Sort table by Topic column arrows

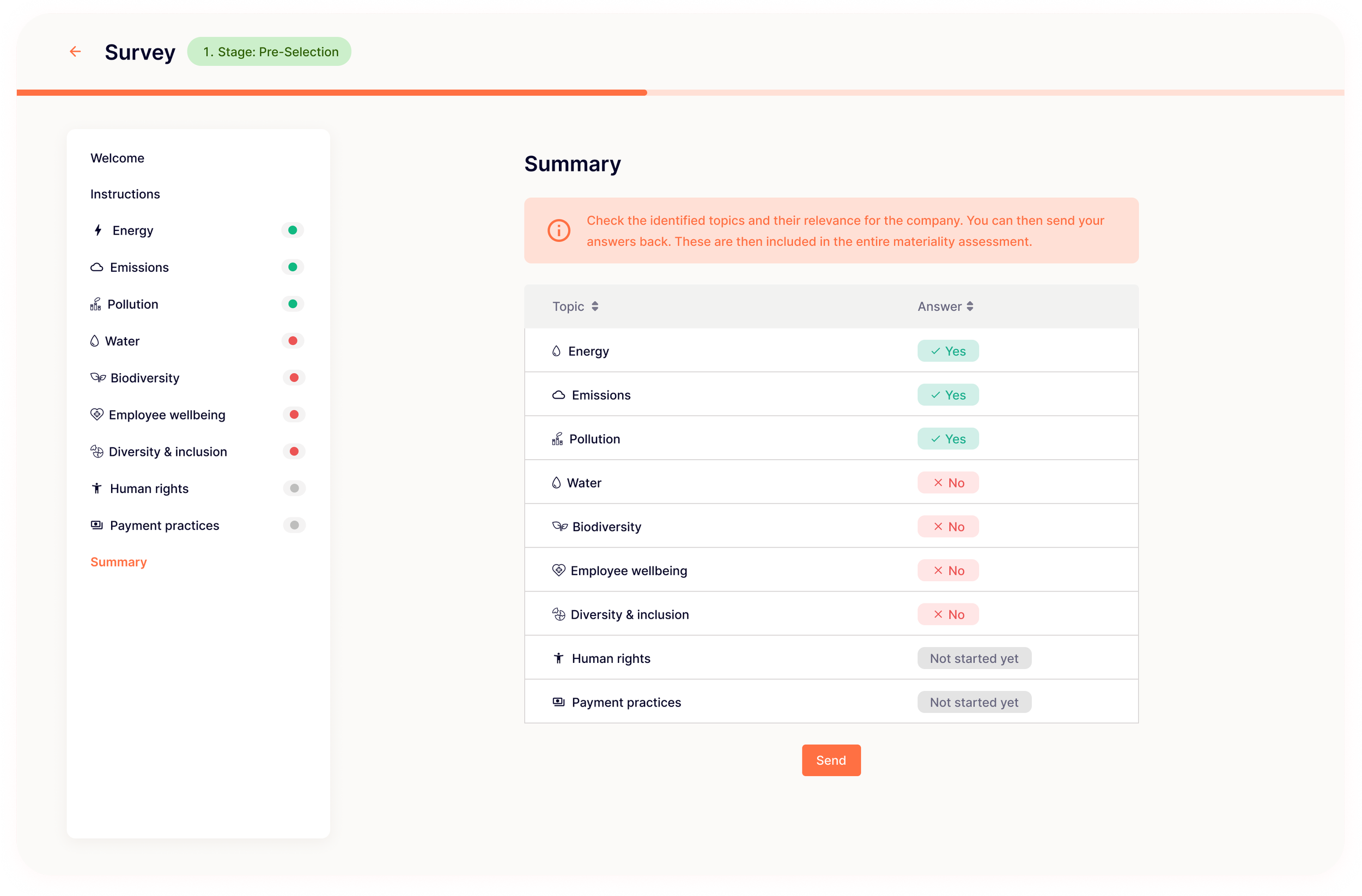pyautogui.click(x=595, y=307)
